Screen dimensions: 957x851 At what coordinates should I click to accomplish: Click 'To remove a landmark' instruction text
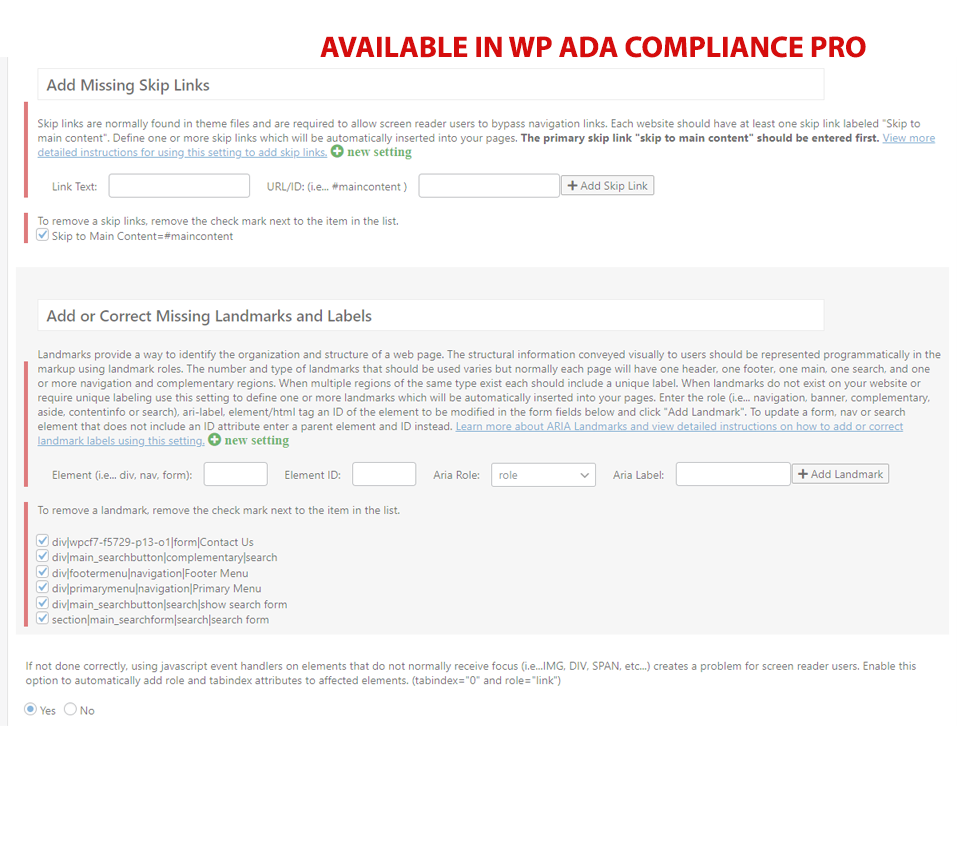coord(218,510)
